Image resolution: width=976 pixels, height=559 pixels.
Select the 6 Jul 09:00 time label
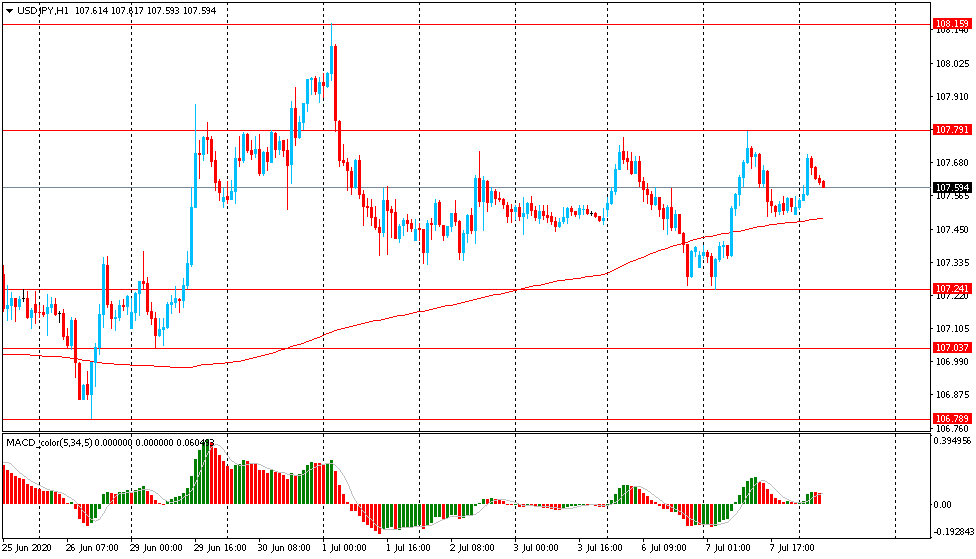tap(664, 548)
